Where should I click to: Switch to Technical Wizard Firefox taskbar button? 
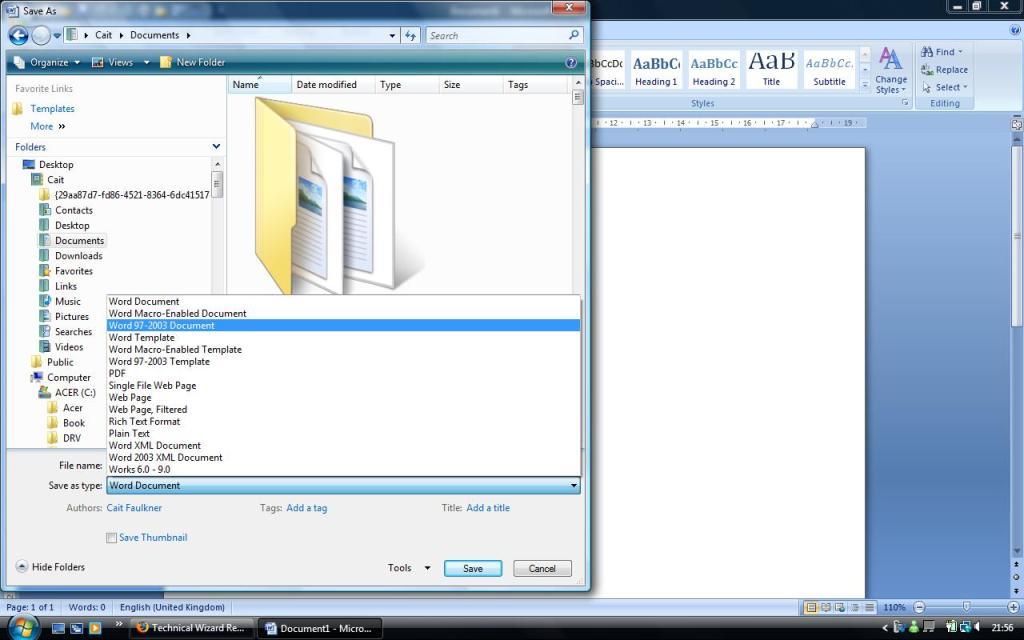[191, 628]
